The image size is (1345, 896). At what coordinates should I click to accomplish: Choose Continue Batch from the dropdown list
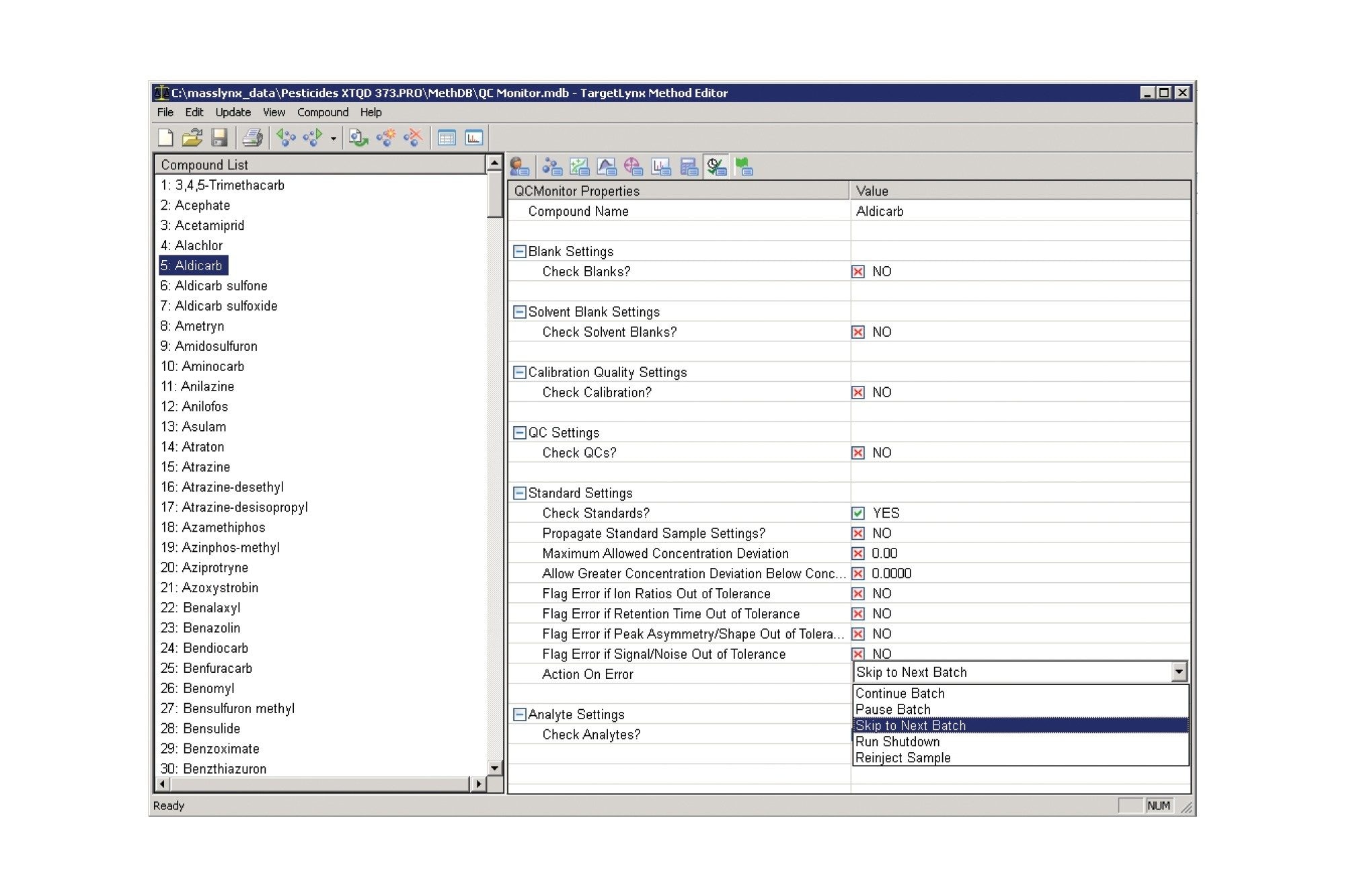coord(1021,694)
